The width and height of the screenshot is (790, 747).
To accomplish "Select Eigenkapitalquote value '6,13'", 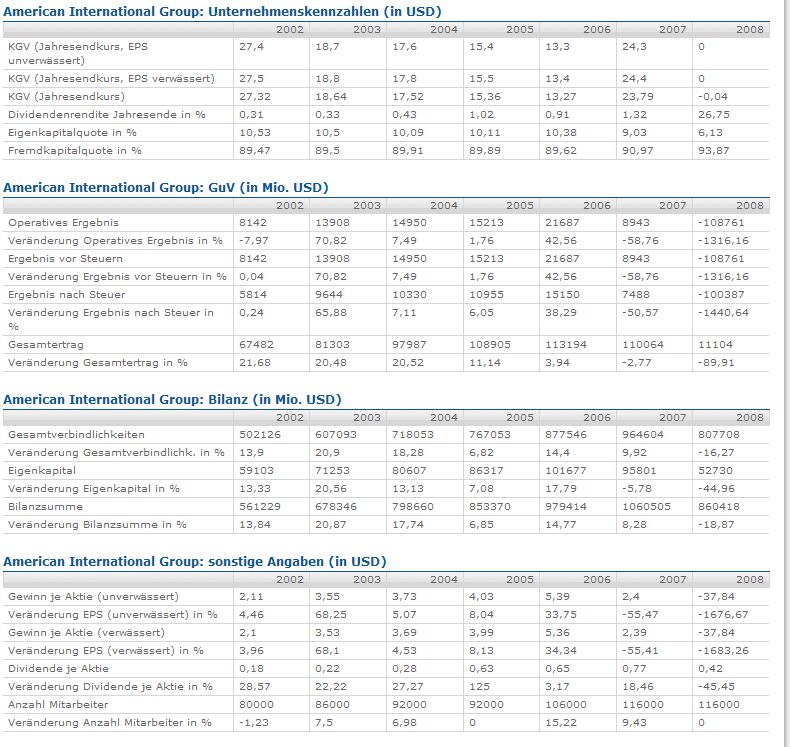I will [x=710, y=133].
